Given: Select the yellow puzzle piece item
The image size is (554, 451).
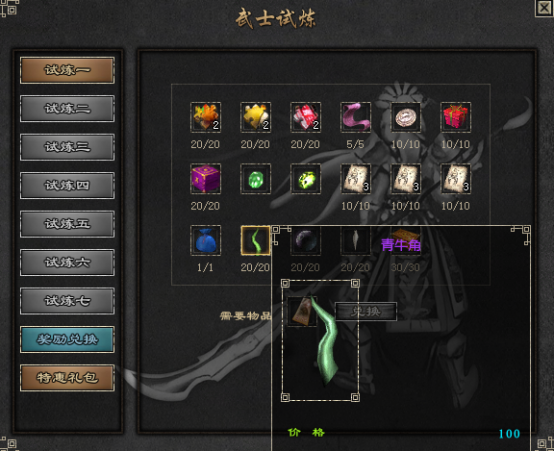Looking at the screenshot, I should pos(255,117).
